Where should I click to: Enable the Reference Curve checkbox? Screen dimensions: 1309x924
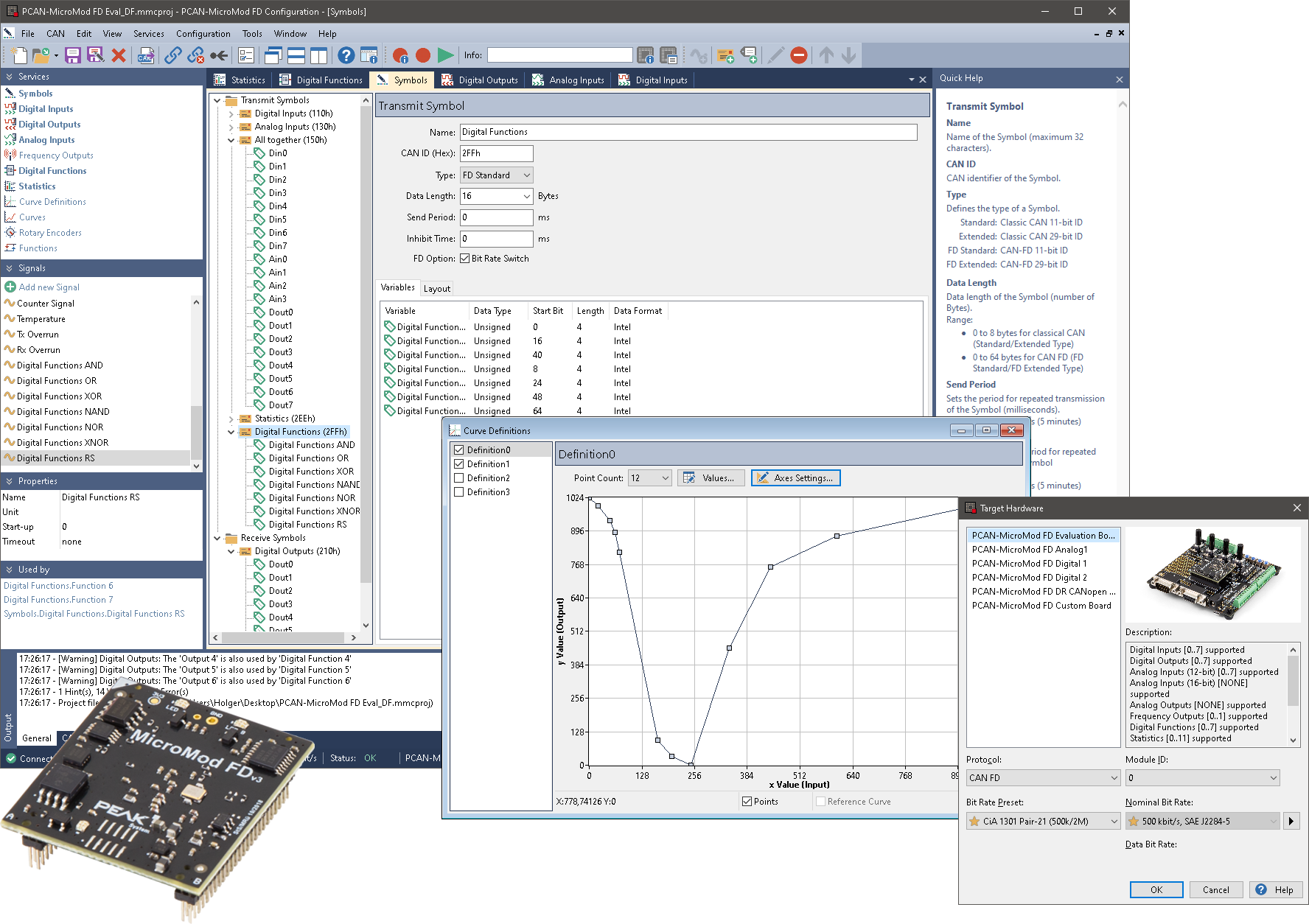coord(820,801)
